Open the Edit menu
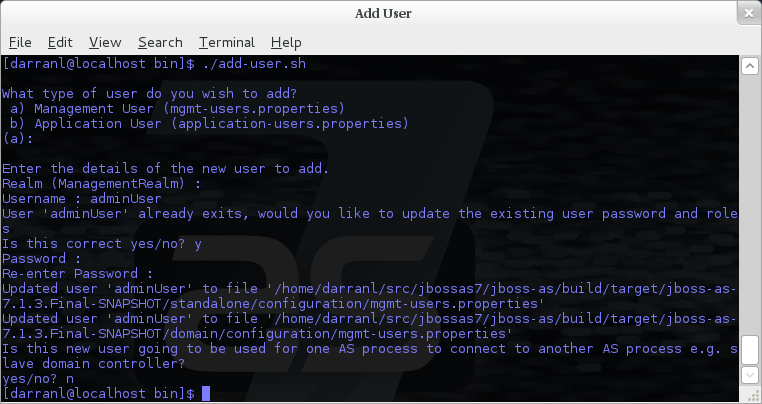 point(60,42)
